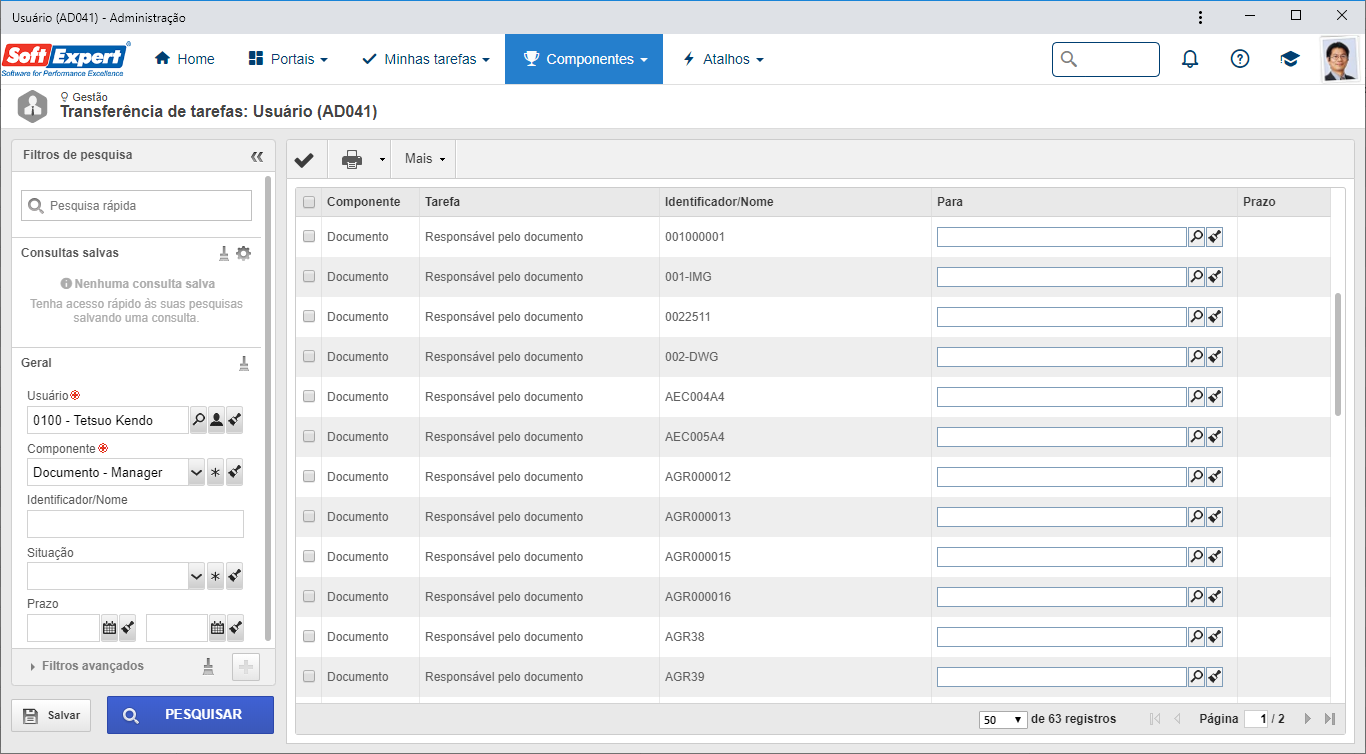Clear saved searches using the broom icon
This screenshot has width=1366, height=754.
click(225, 253)
